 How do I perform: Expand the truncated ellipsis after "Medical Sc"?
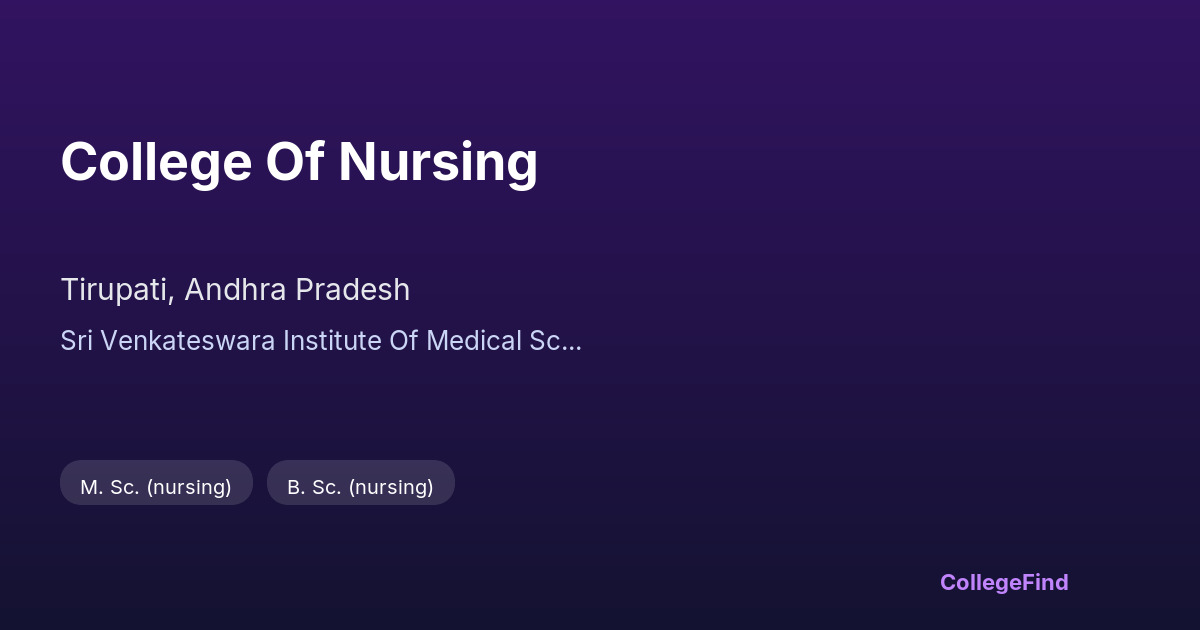[571, 343]
